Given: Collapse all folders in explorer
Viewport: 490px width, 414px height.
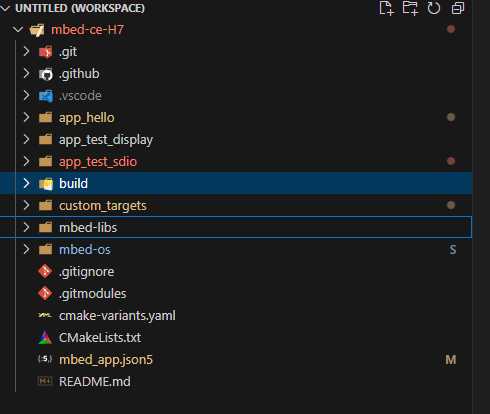Looking at the screenshot, I should coord(458,8).
